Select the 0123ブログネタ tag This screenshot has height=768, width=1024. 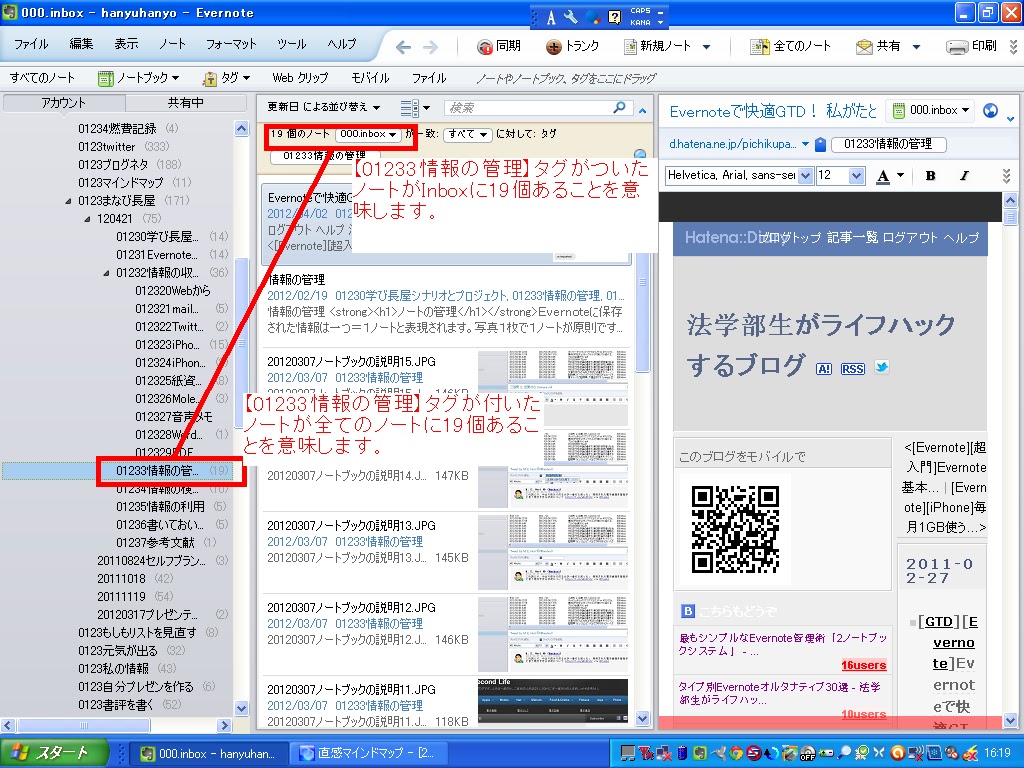113,165
